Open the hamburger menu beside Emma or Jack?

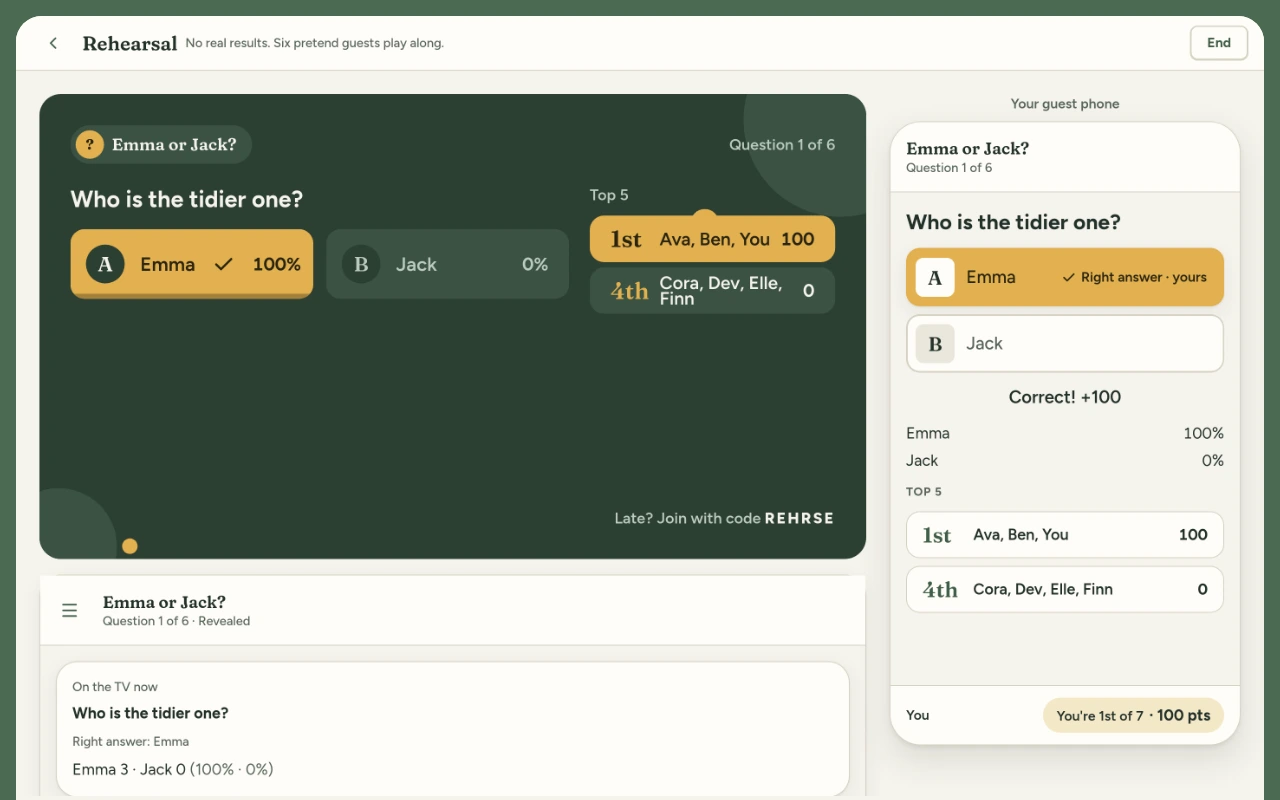click(70, 610)
